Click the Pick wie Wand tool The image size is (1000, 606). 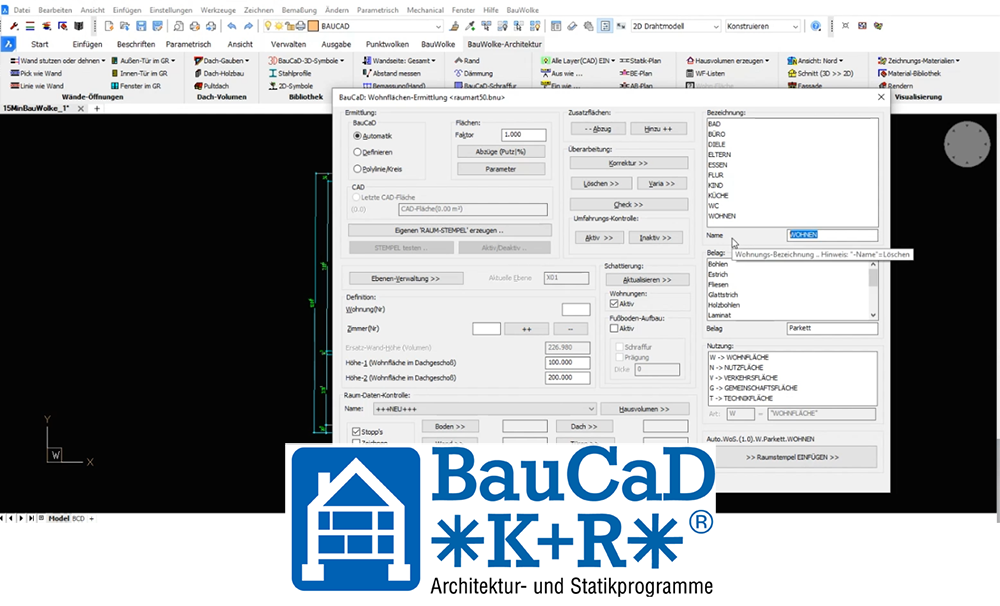pyautogui.click(x=36, y=73)
